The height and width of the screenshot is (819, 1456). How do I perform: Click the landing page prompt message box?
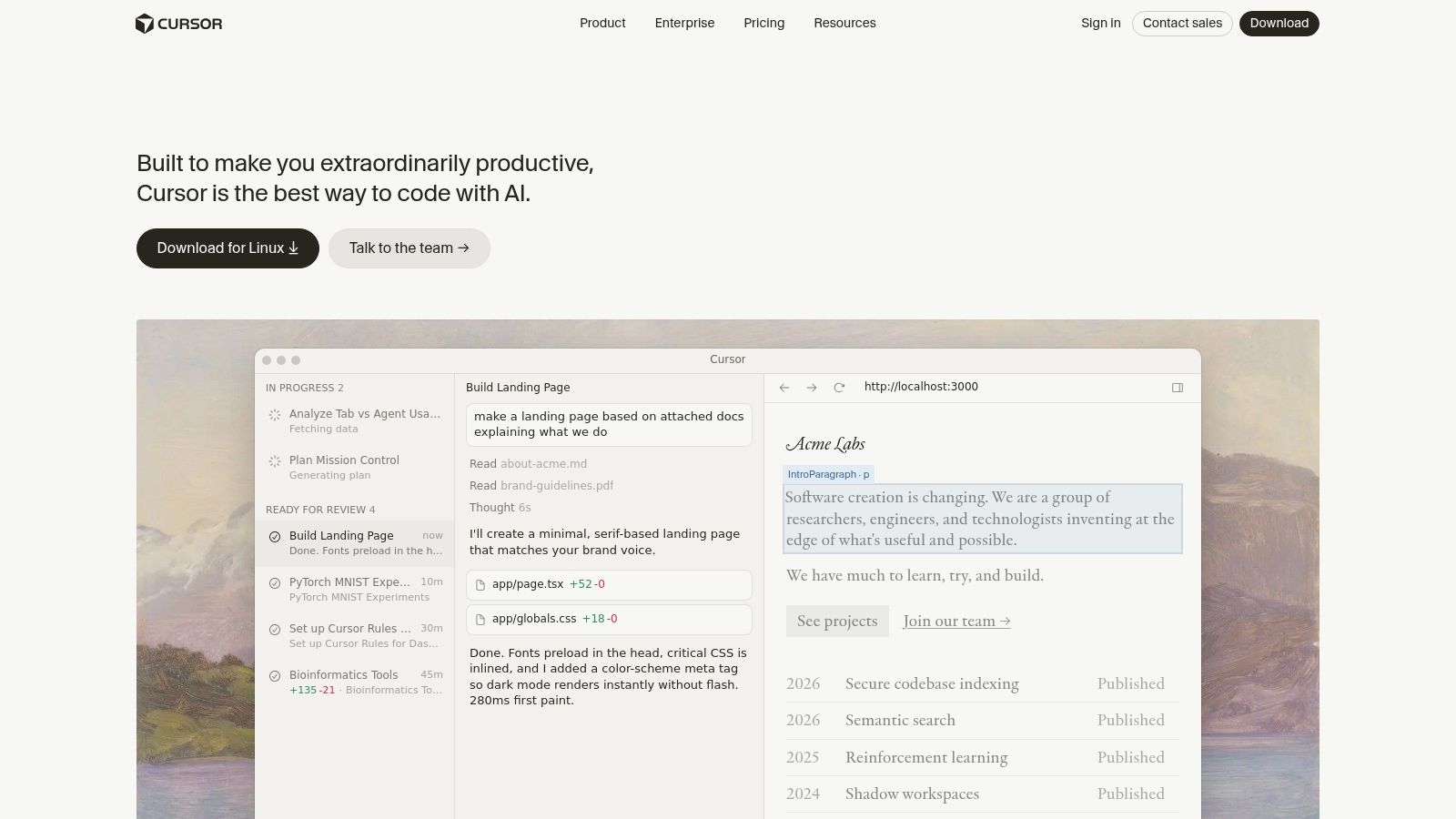(609, 425)
